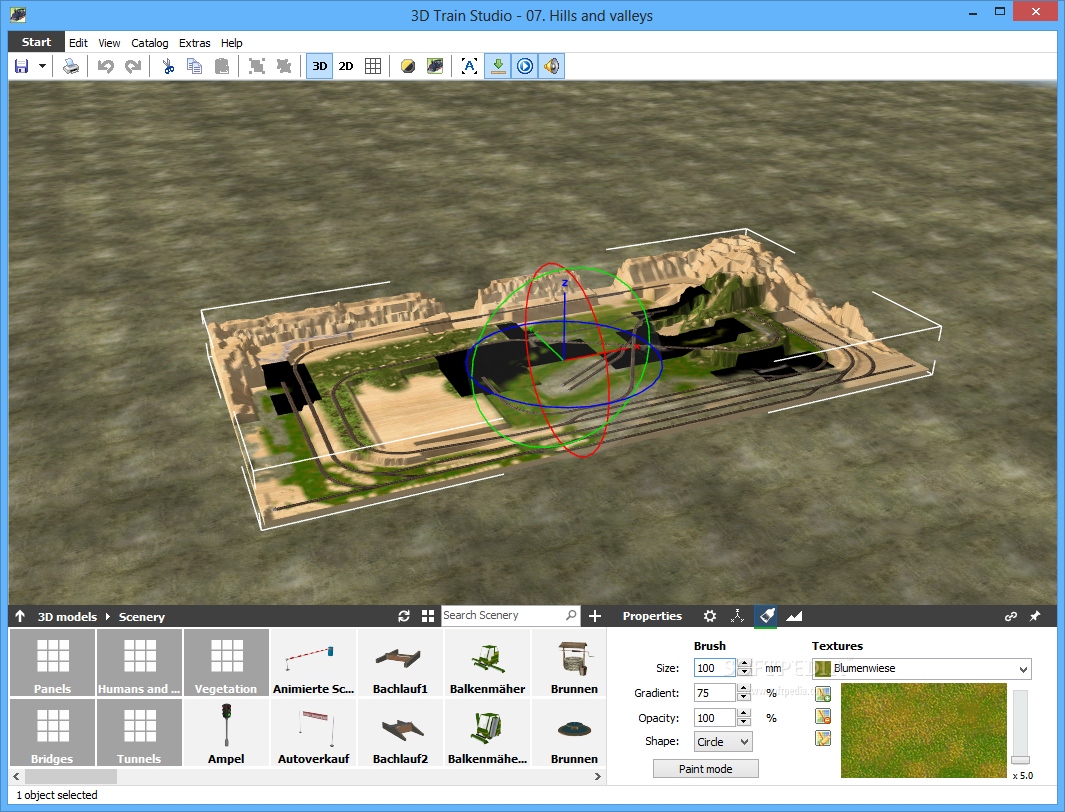Image resolution: width=1065 pixels, height=812 pixels.
Task: Click the Ungroup objects icon
Action: click(284, 66)
